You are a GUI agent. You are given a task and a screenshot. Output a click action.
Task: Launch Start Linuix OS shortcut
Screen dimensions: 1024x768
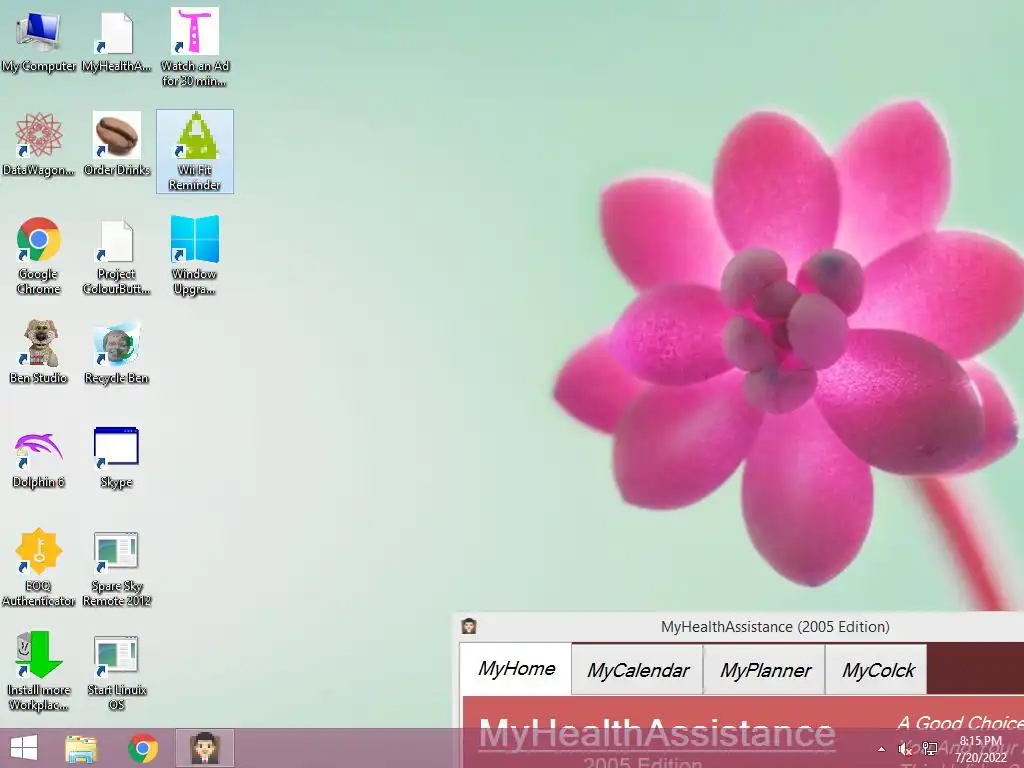[116, 671]
